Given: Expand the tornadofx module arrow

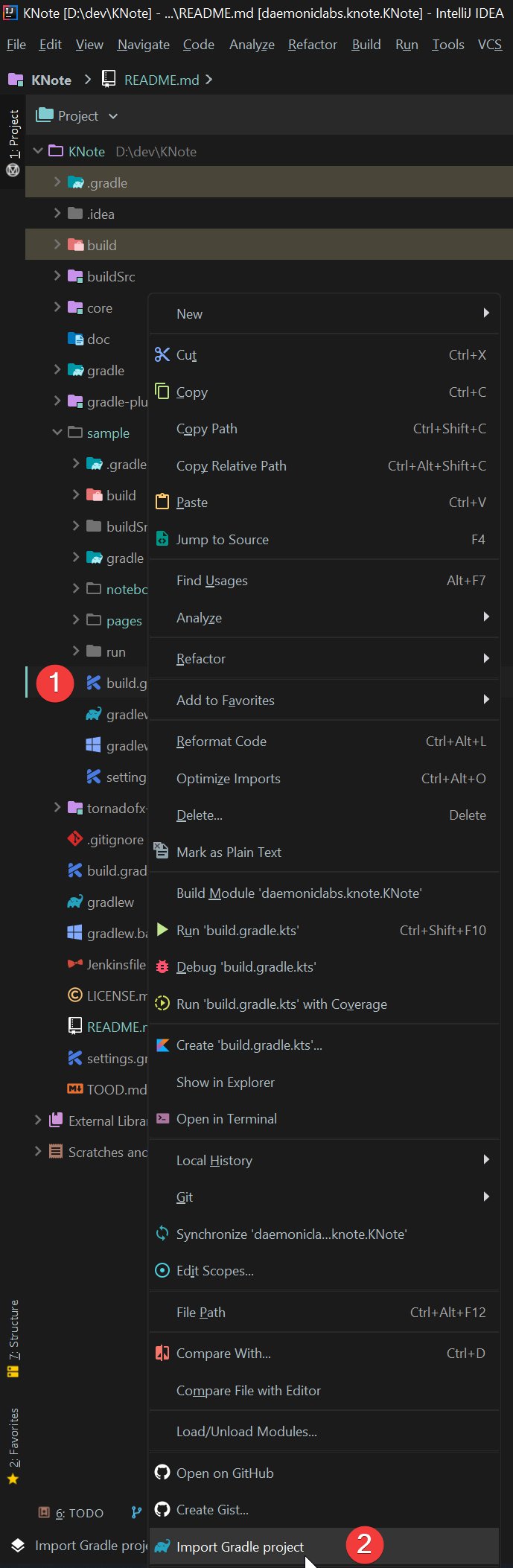Looking at the screenshot, I should point(57,807).
